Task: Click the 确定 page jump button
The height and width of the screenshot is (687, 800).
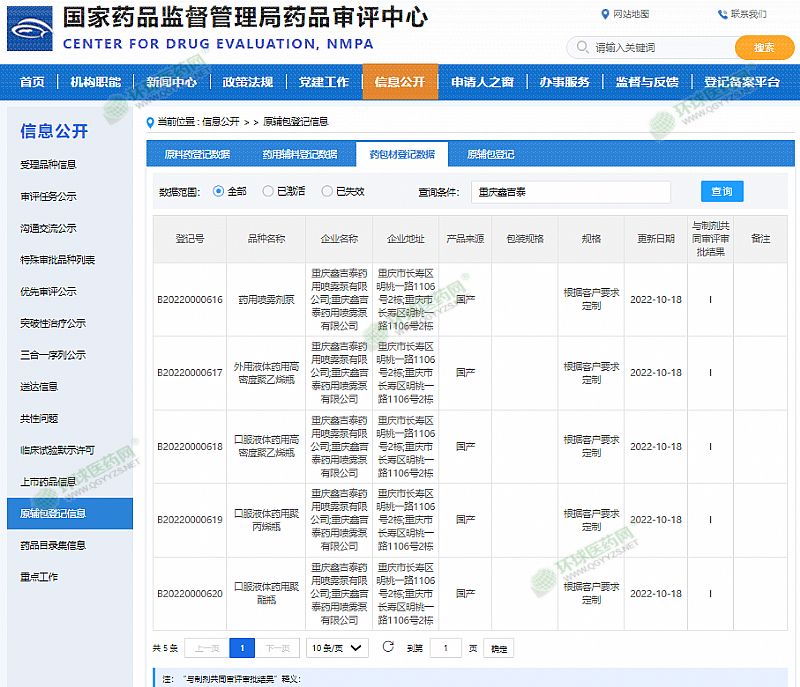Action: coord(498,648)
